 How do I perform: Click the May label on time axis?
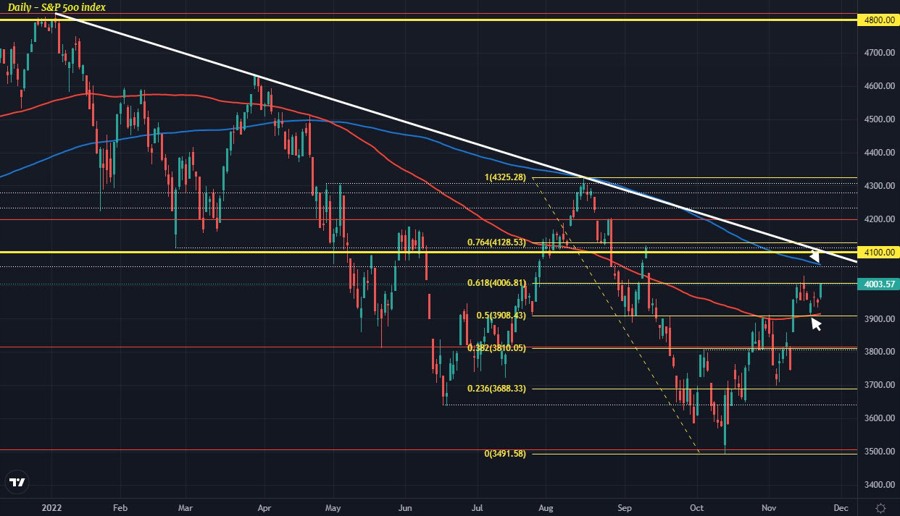[333, 508]
